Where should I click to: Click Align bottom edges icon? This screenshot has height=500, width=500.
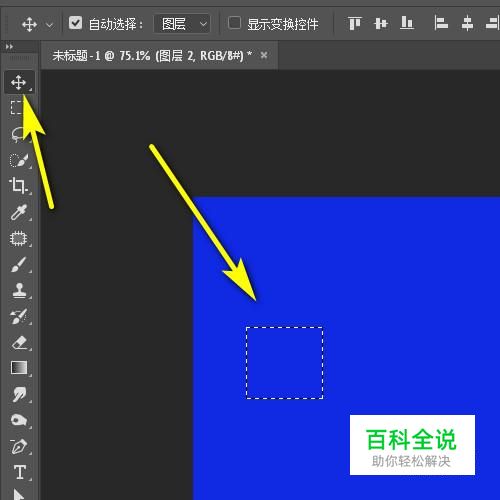click(407, 23)
